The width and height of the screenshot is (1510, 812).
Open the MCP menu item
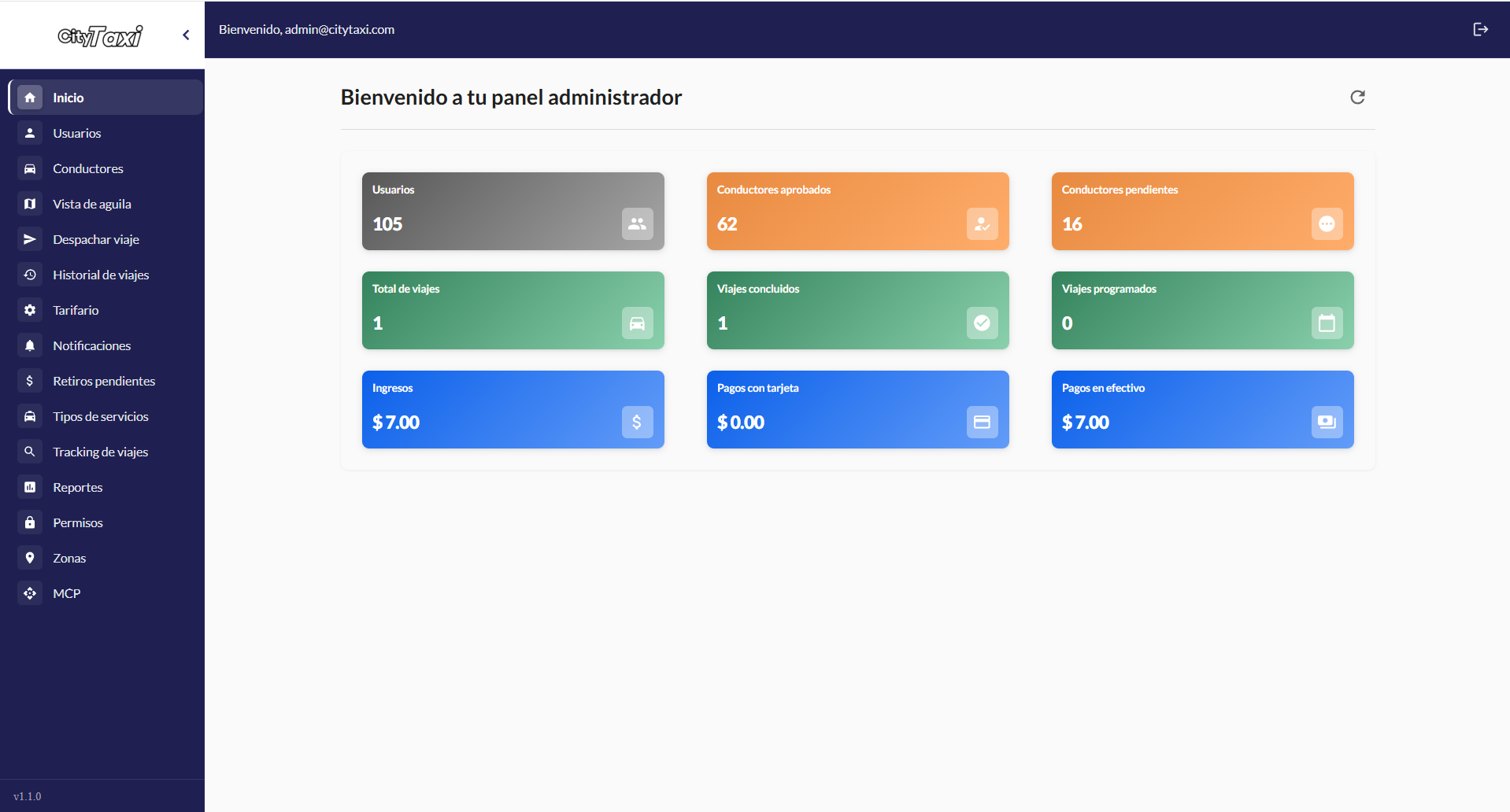click(x=105, y=593)
